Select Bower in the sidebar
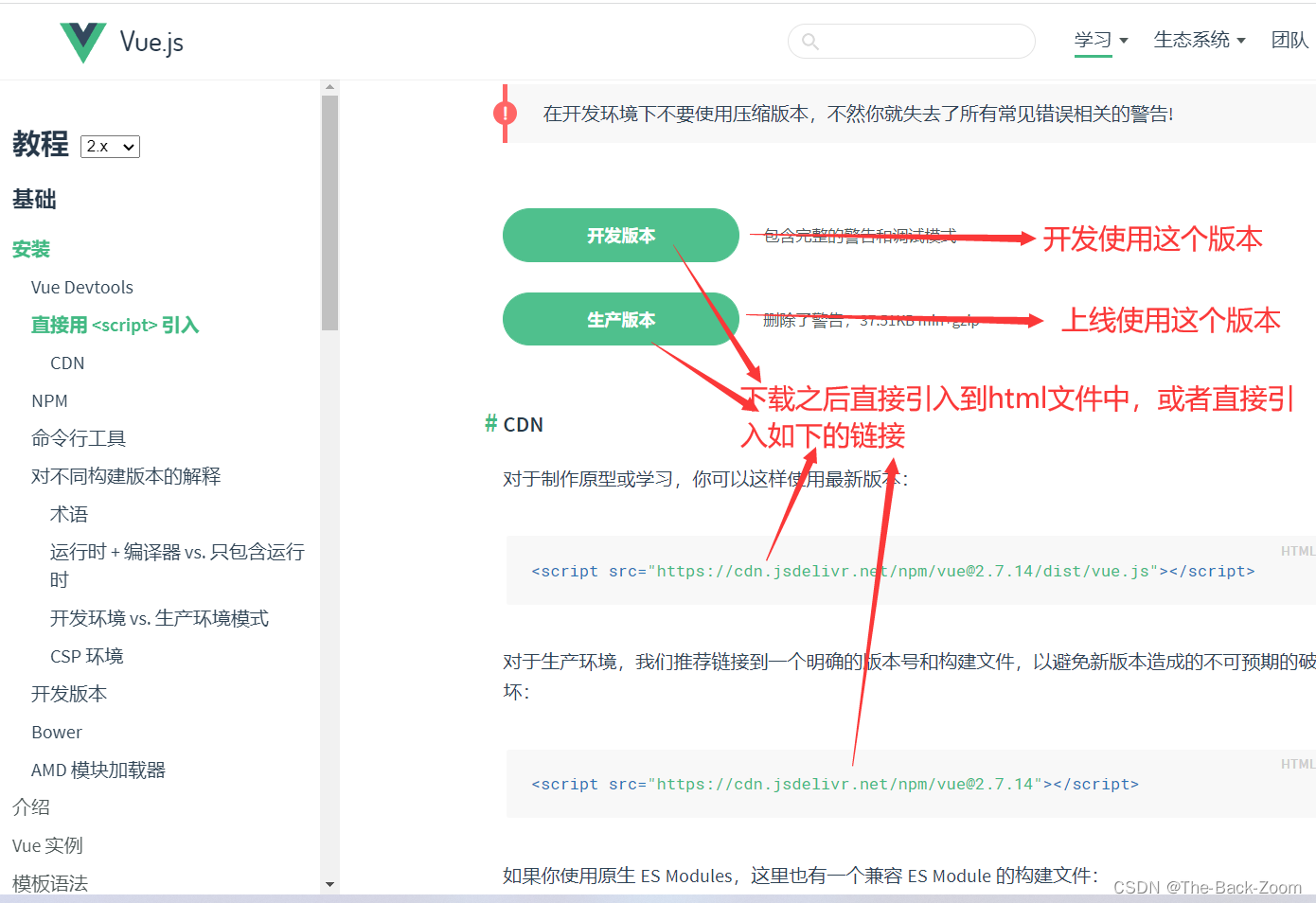The height and width of the screenshot is (903, 1316). (x=57, y=732)
